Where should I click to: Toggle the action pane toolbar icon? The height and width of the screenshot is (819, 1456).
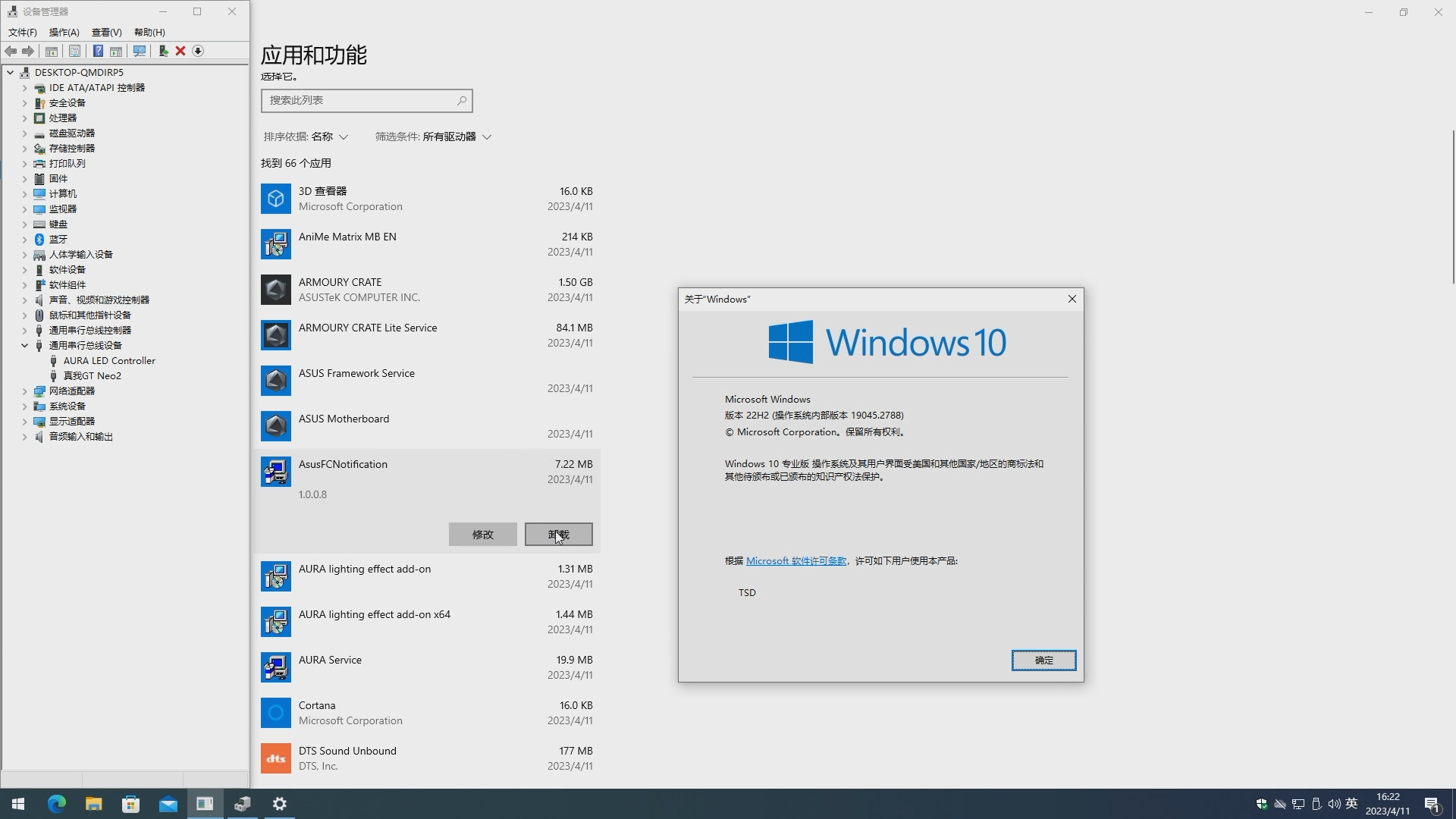(x=116, y=51)
